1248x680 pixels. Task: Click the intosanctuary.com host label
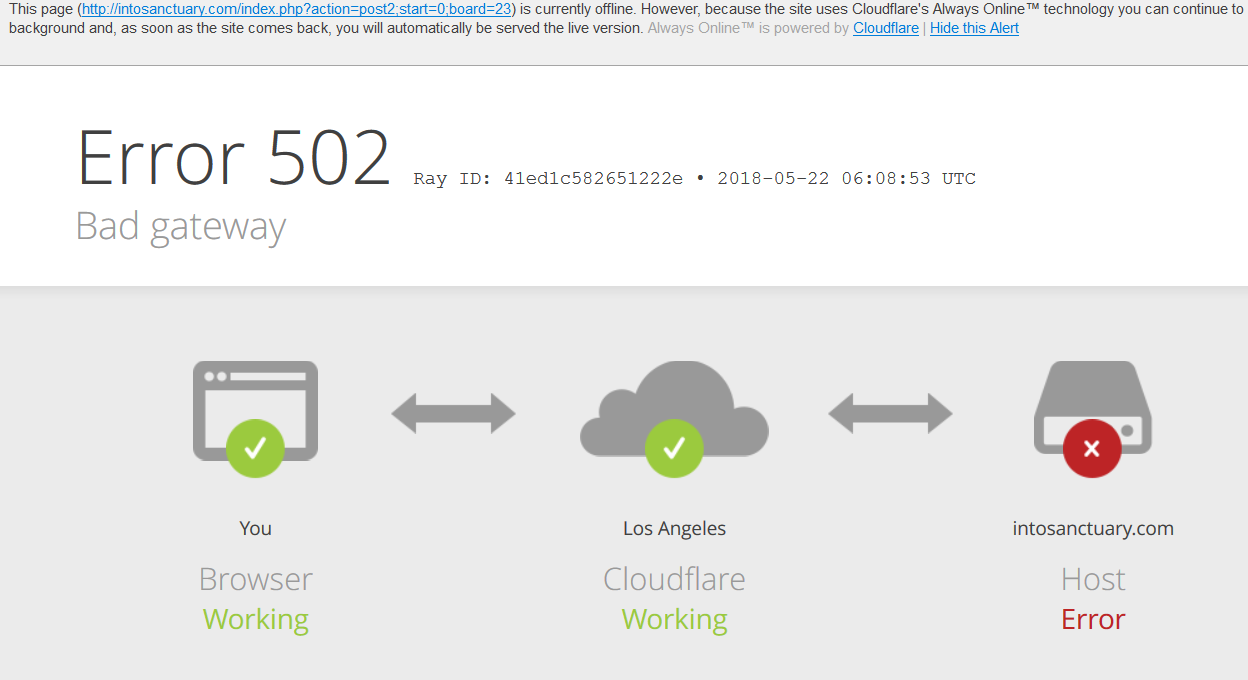click(x=1093, y=528)
